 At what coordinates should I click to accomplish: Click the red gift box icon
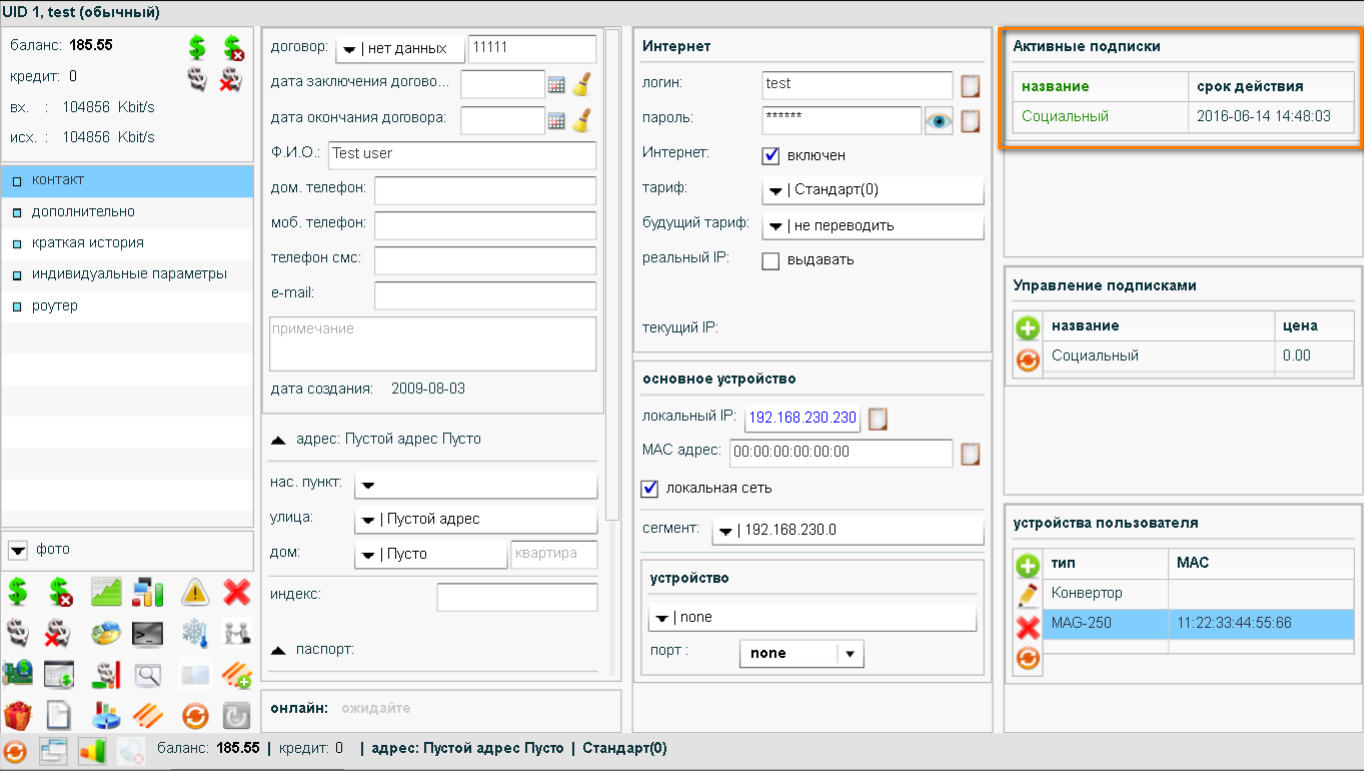(17, 715)
